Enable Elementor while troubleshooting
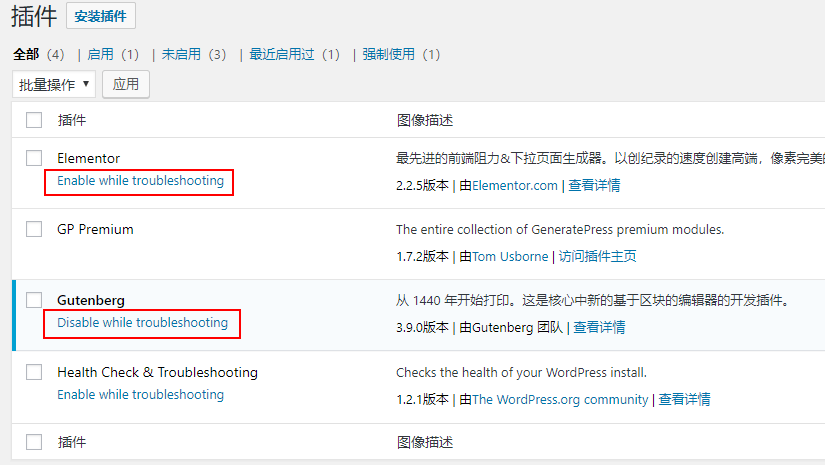 140,181
